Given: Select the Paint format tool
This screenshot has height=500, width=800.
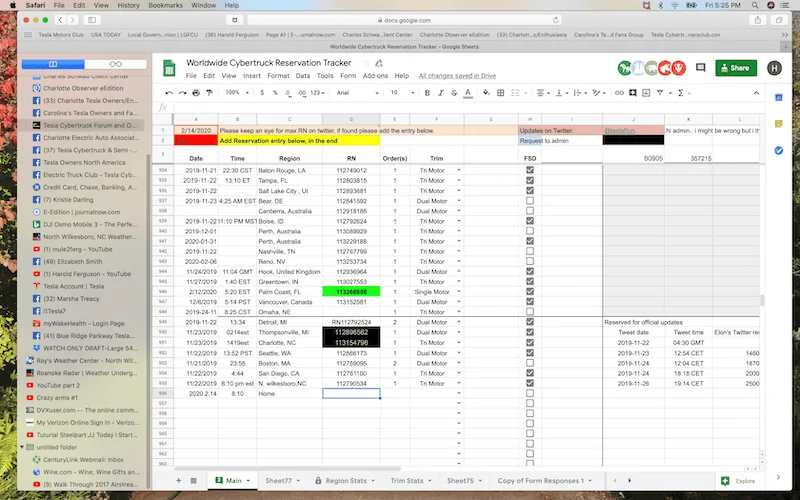Looking at the screenshot, I should (x=209, y=93).
